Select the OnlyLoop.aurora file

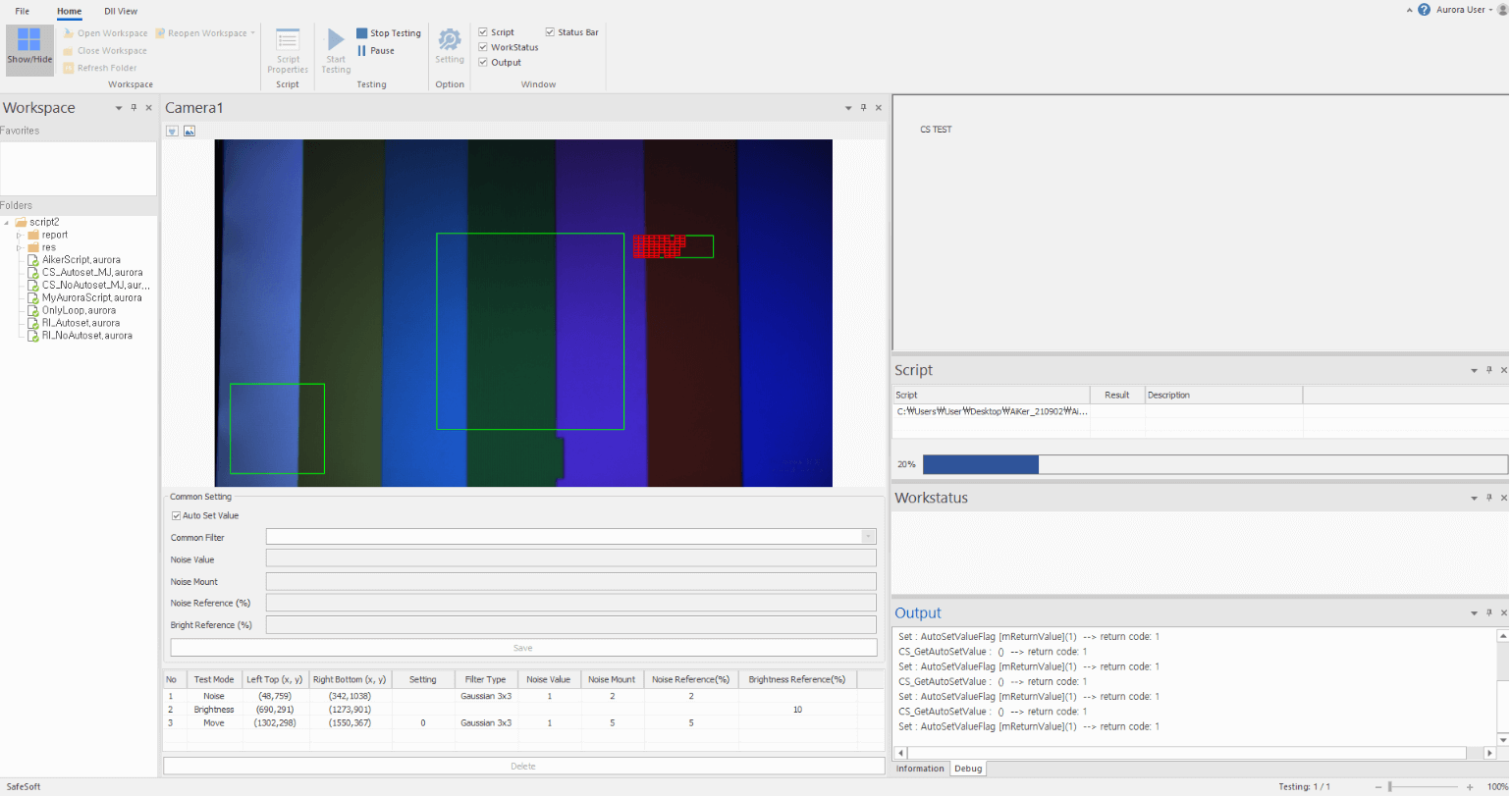[79, 310]
